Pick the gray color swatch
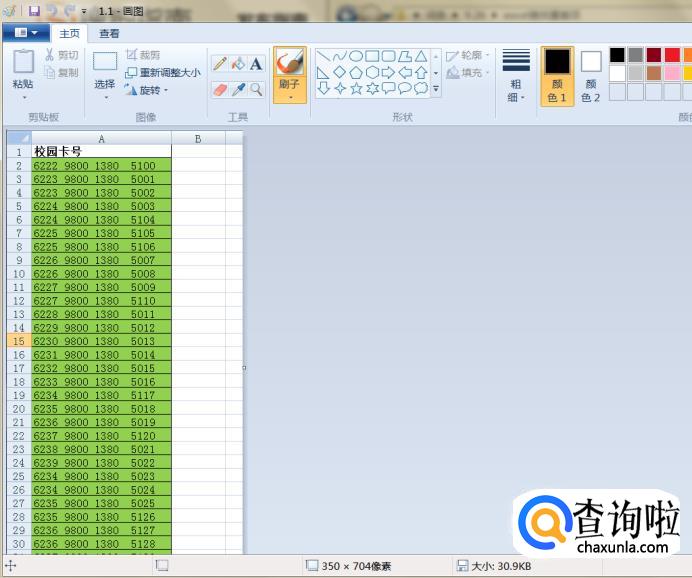 pyautogui.click(x=636, y=55)
